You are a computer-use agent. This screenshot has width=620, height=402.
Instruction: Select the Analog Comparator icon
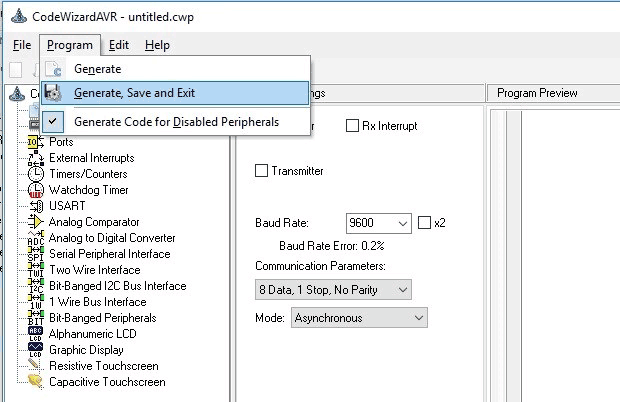pos(36,222)
